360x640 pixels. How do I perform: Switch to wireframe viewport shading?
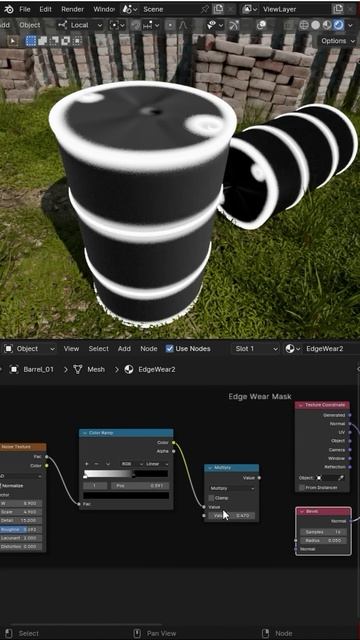pyautogui.click(x=304, y=25)
